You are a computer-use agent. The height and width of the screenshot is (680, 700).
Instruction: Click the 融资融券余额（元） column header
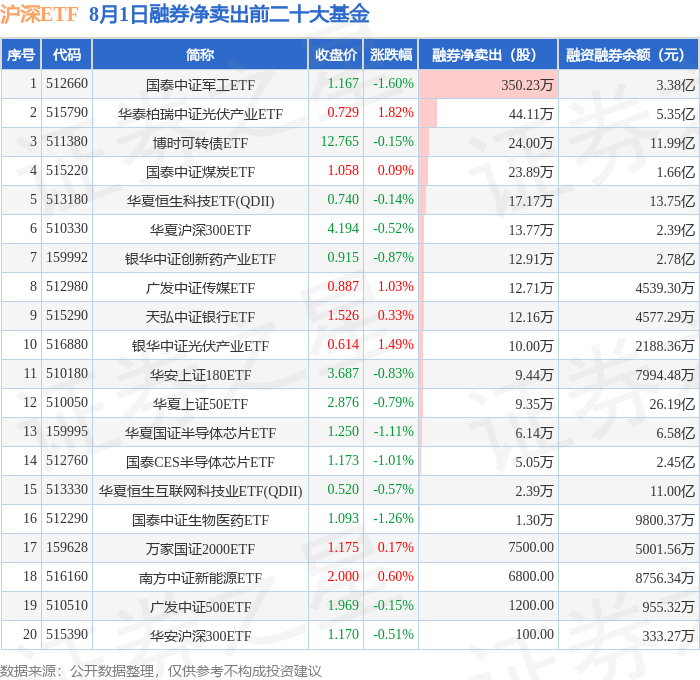tap(629, 54)
